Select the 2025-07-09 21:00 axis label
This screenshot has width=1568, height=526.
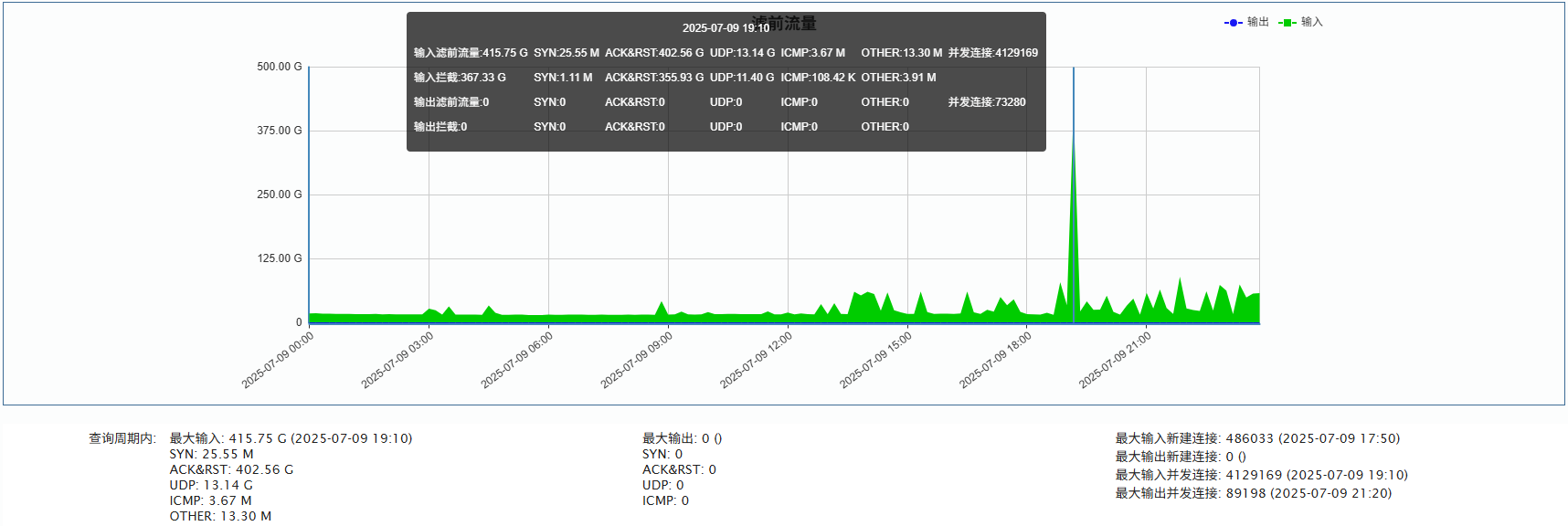[x=1115, y=360]
